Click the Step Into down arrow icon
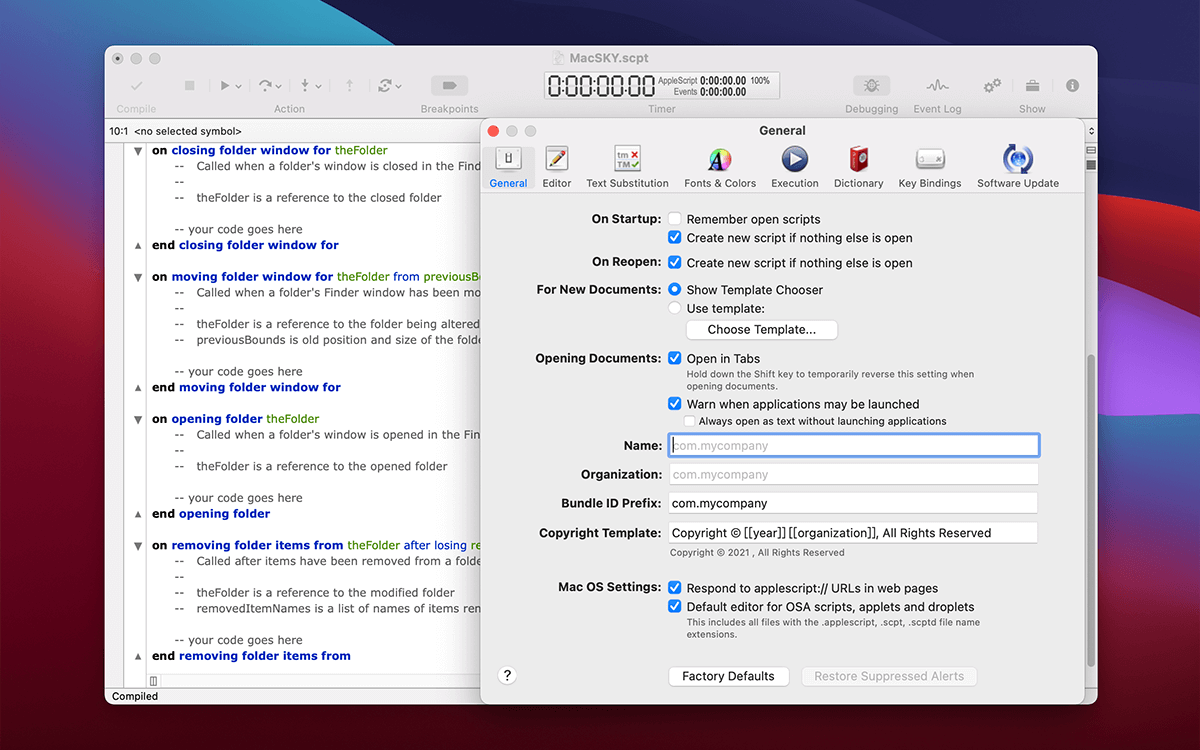Screen dimensions: 1200x750 tap(305, 86)
